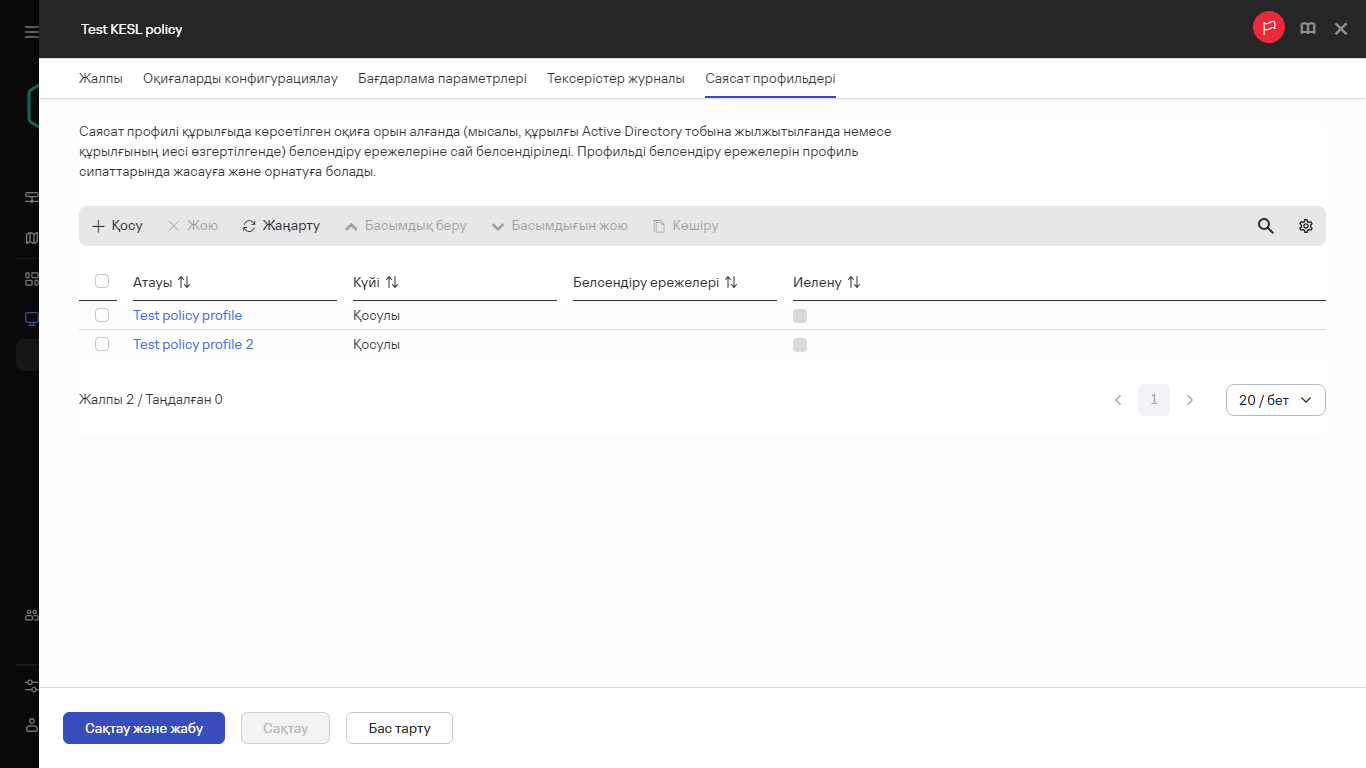
Task: Click the Қосу add profile button
Action: click(x=117, y=226)
